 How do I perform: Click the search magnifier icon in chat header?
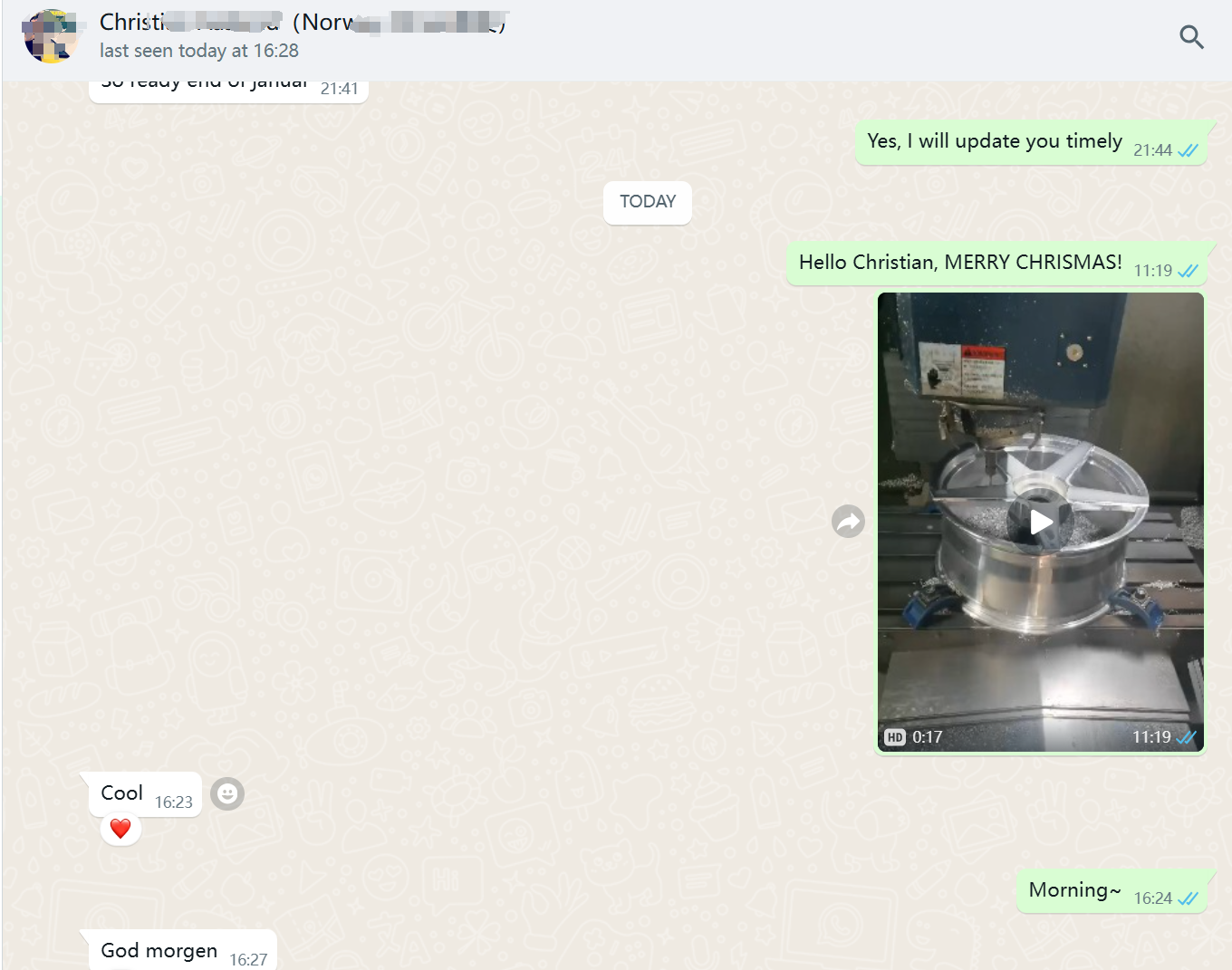click(1191, 37)
